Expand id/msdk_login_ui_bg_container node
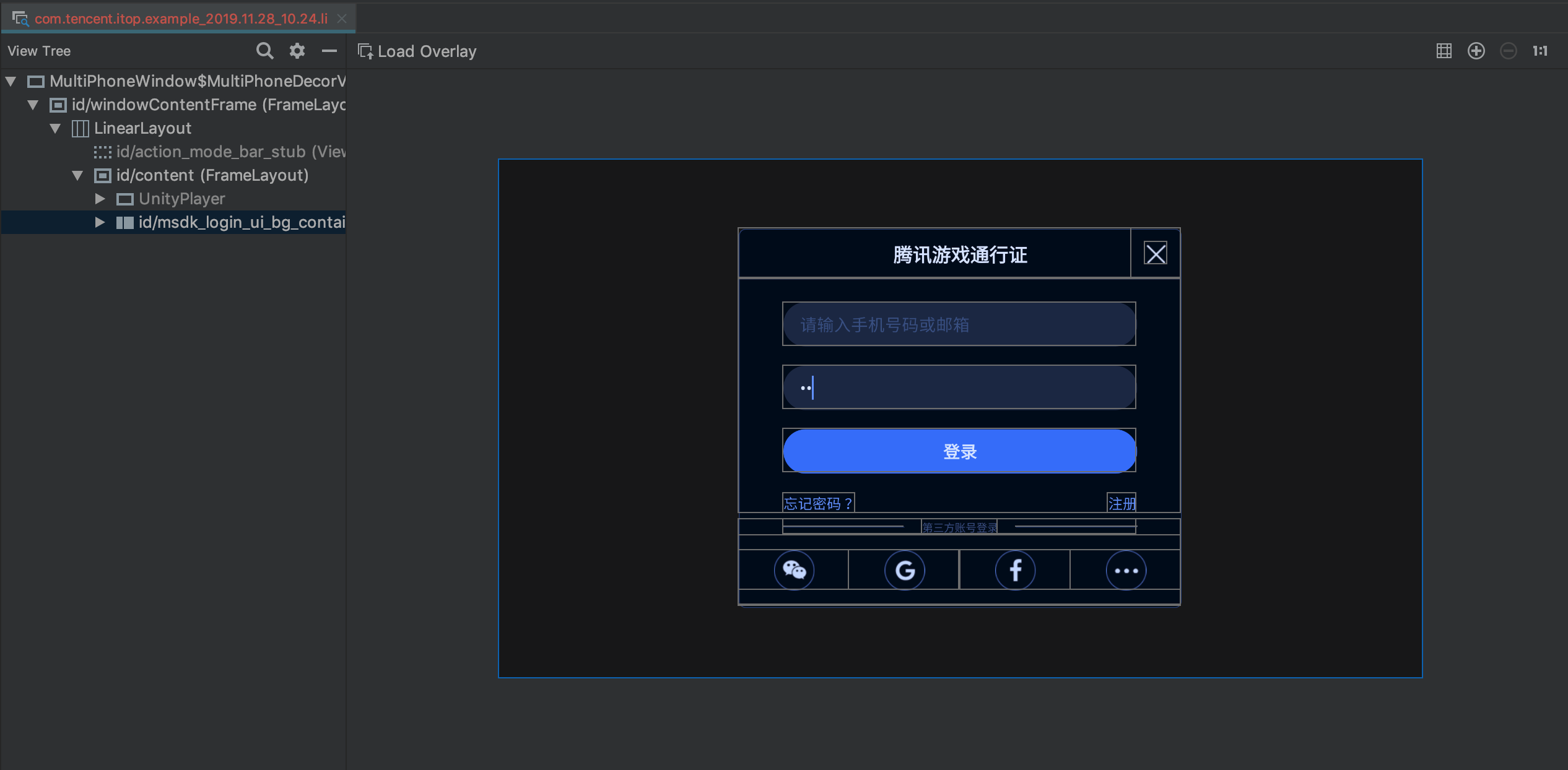 pos(100,222)
